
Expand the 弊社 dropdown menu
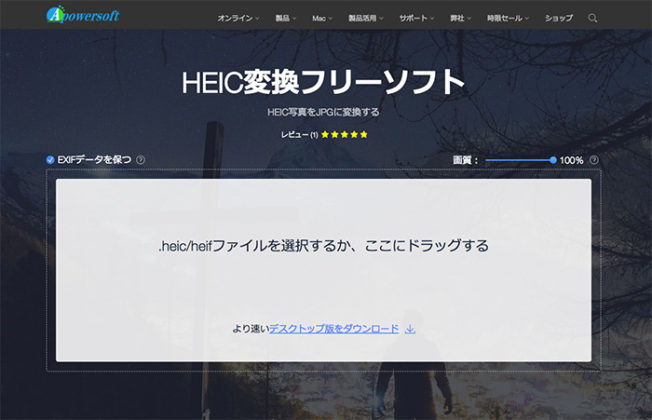point(460,18)
